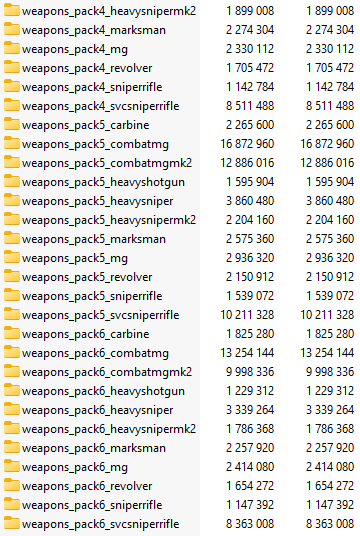Select the weapons_pack5_combatmg file name
The image size is (360, 536).
click(95, 145)
